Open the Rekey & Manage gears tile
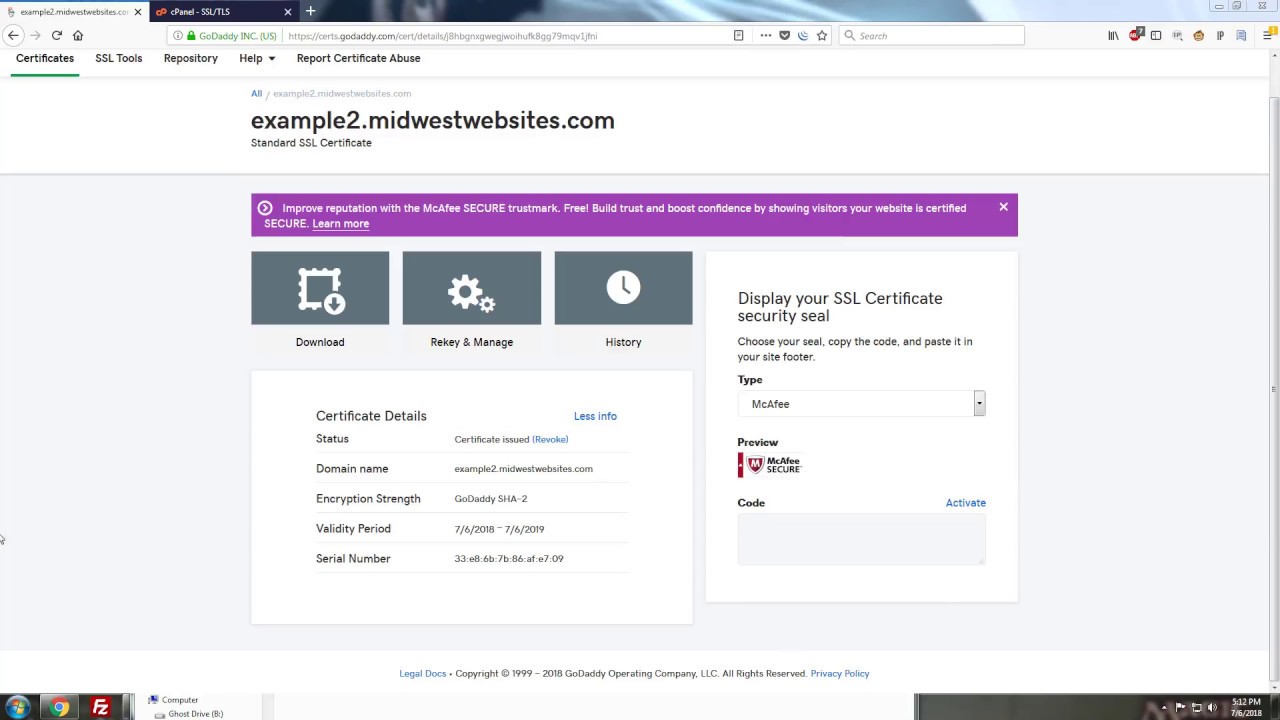This screenshot has width=1280, height=720. [x=472, y=288]
